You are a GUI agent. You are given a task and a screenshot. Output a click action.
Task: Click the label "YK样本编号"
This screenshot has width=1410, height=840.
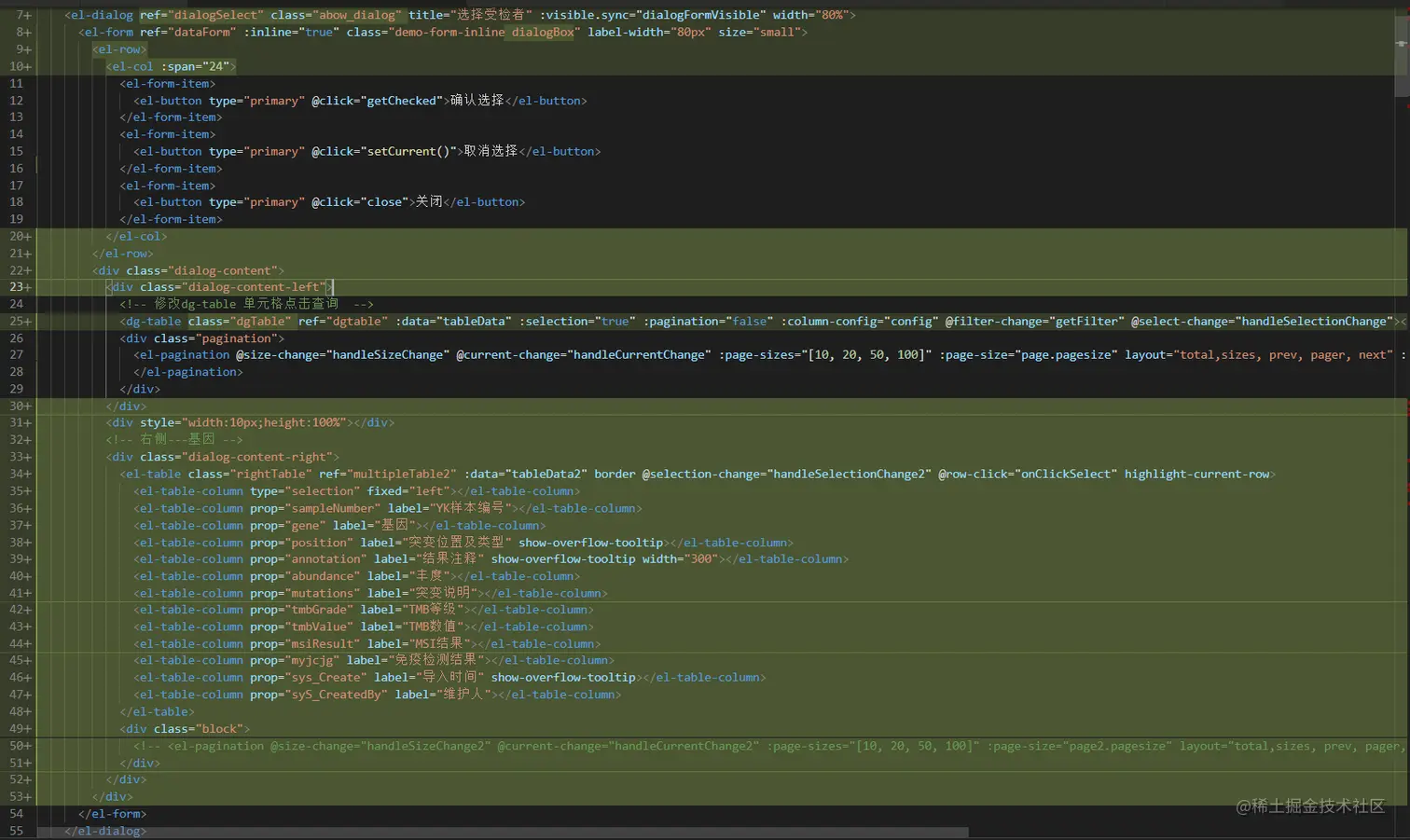click(x=470, y=508)
